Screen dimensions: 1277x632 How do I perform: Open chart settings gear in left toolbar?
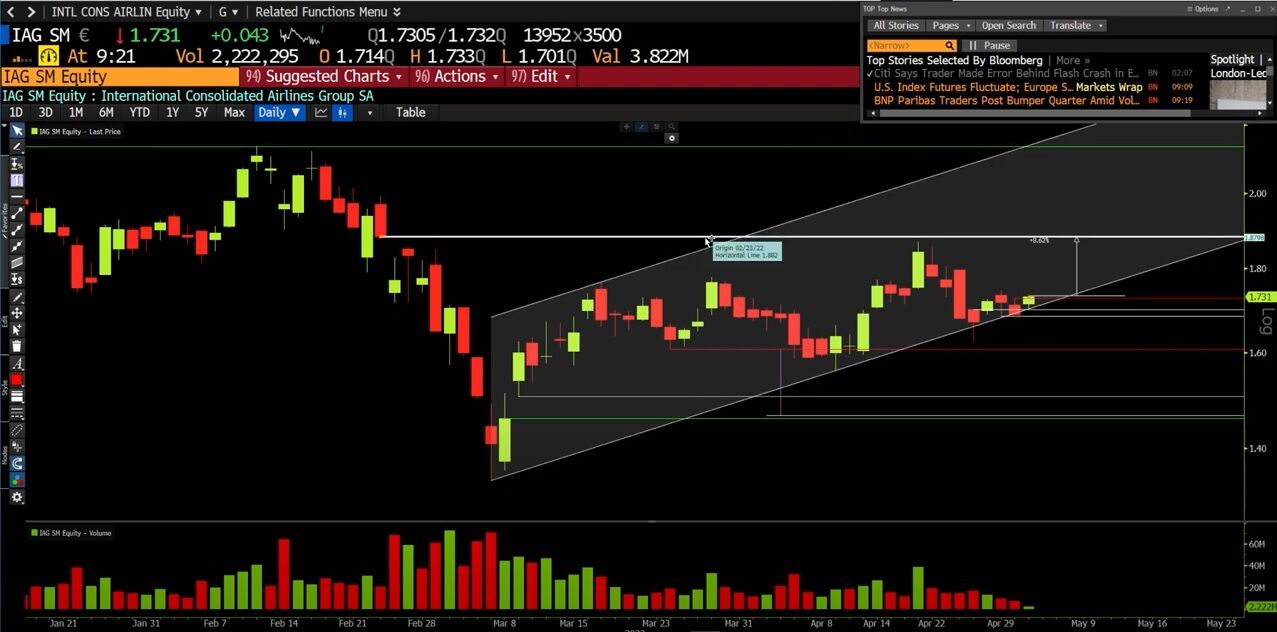click(17, 497)
